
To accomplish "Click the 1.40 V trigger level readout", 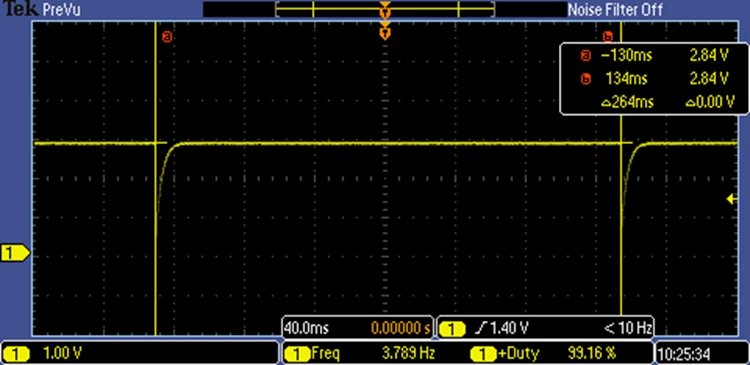I will [508, 328].
